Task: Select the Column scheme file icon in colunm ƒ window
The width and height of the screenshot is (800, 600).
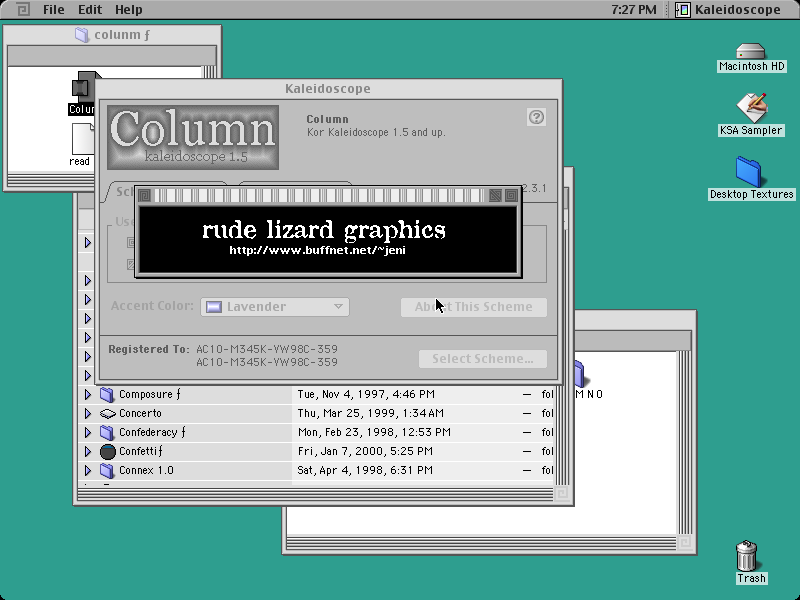Action: [83, 87]
